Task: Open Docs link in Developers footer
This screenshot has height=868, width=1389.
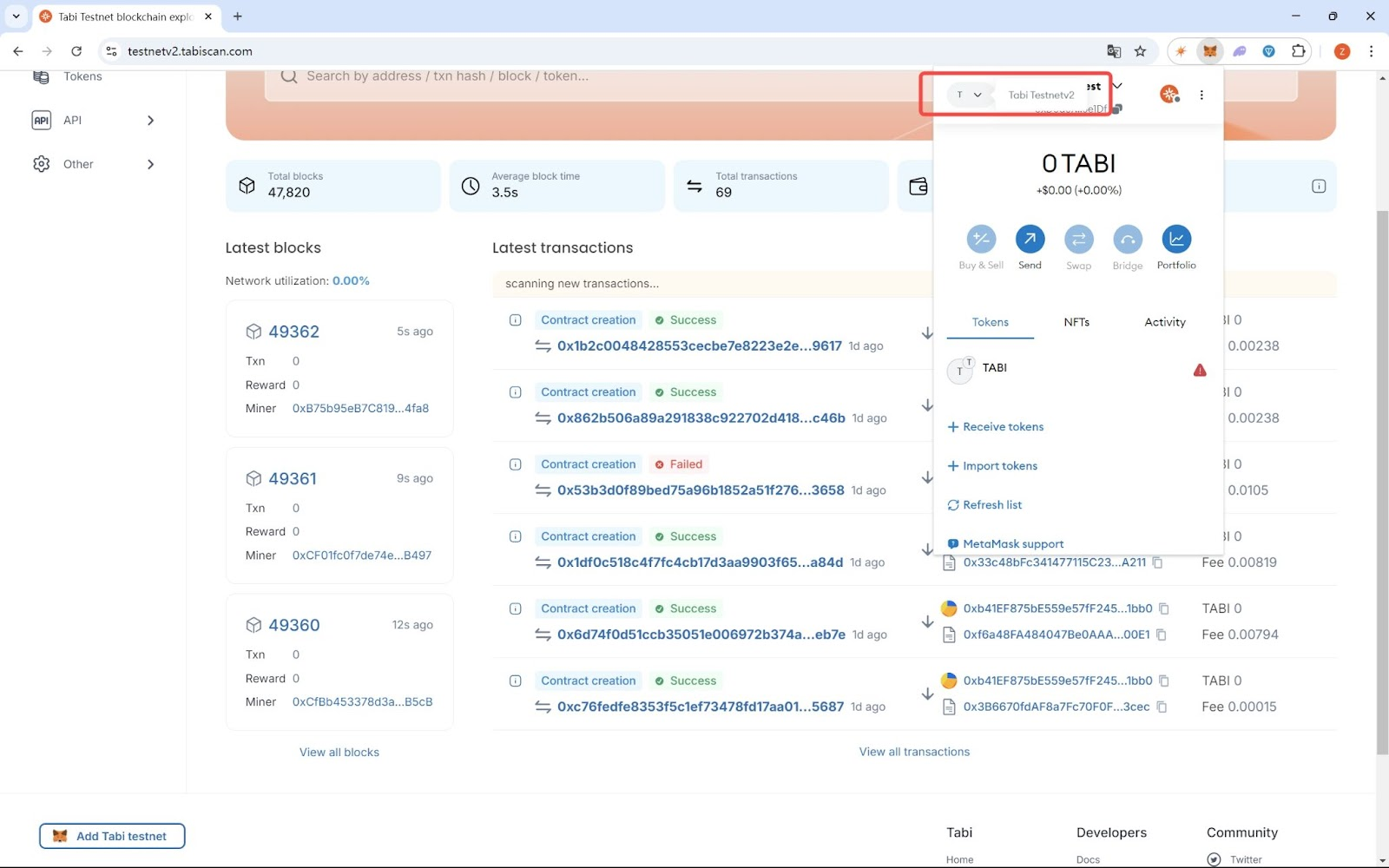Action: (1088, 859)
